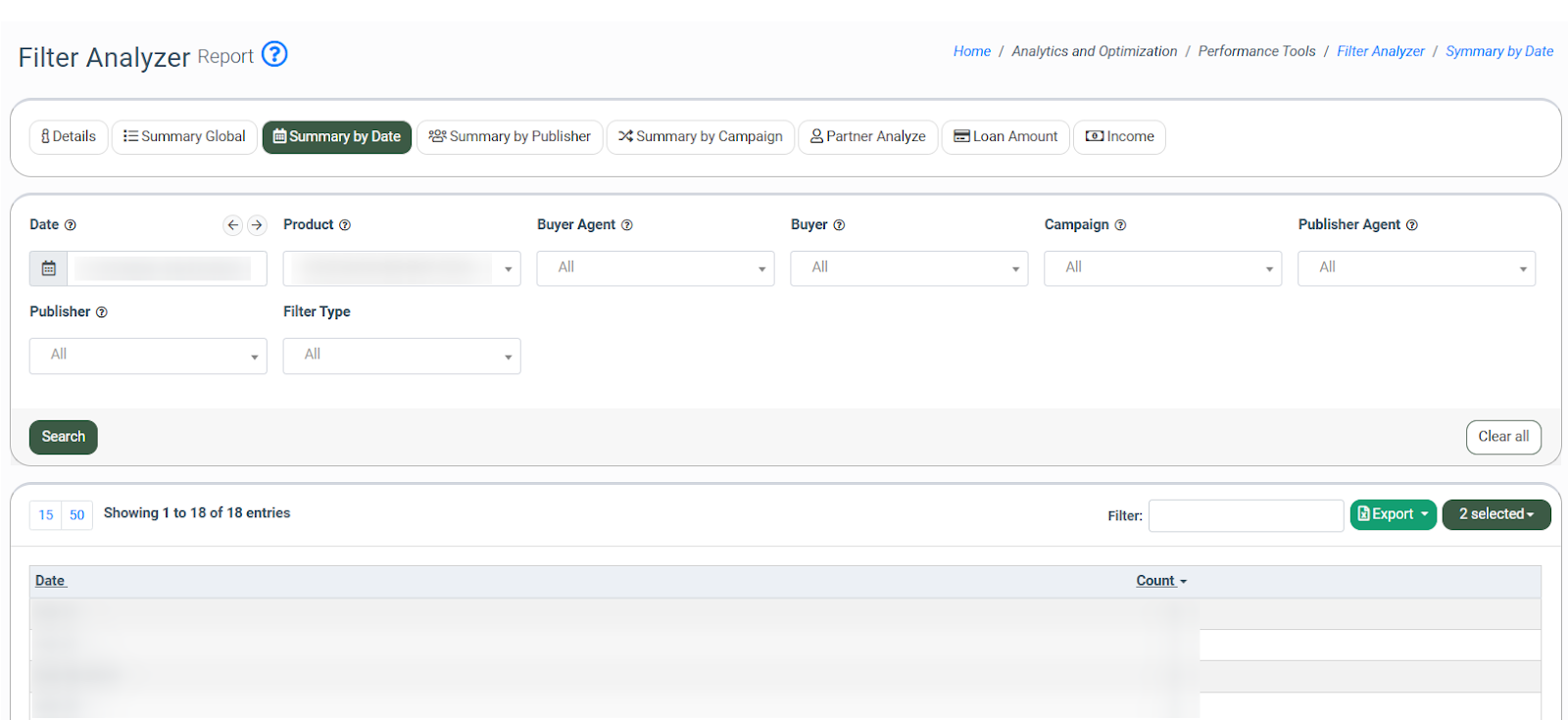Image resolution: width=1568 pixels, height=720 pixels.
Task: Click the help icon next to Publisher label
Action: point(102,312)
